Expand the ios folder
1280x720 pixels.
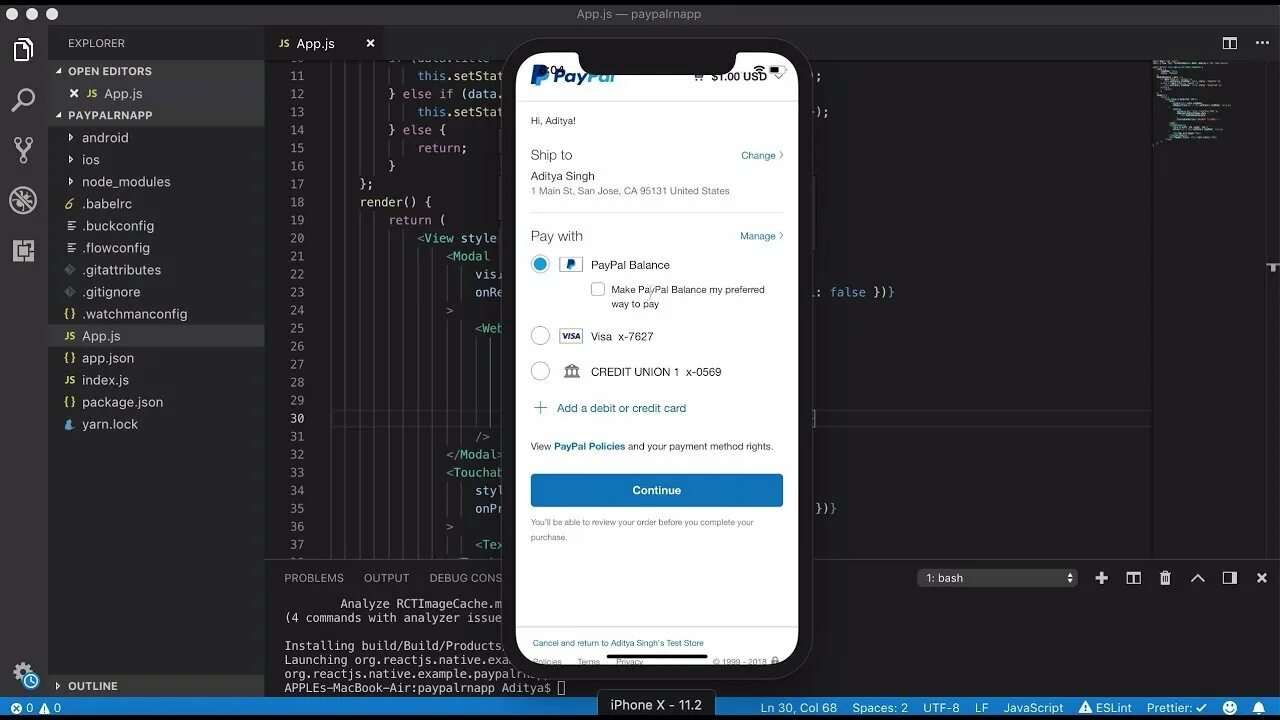point(91,160)
